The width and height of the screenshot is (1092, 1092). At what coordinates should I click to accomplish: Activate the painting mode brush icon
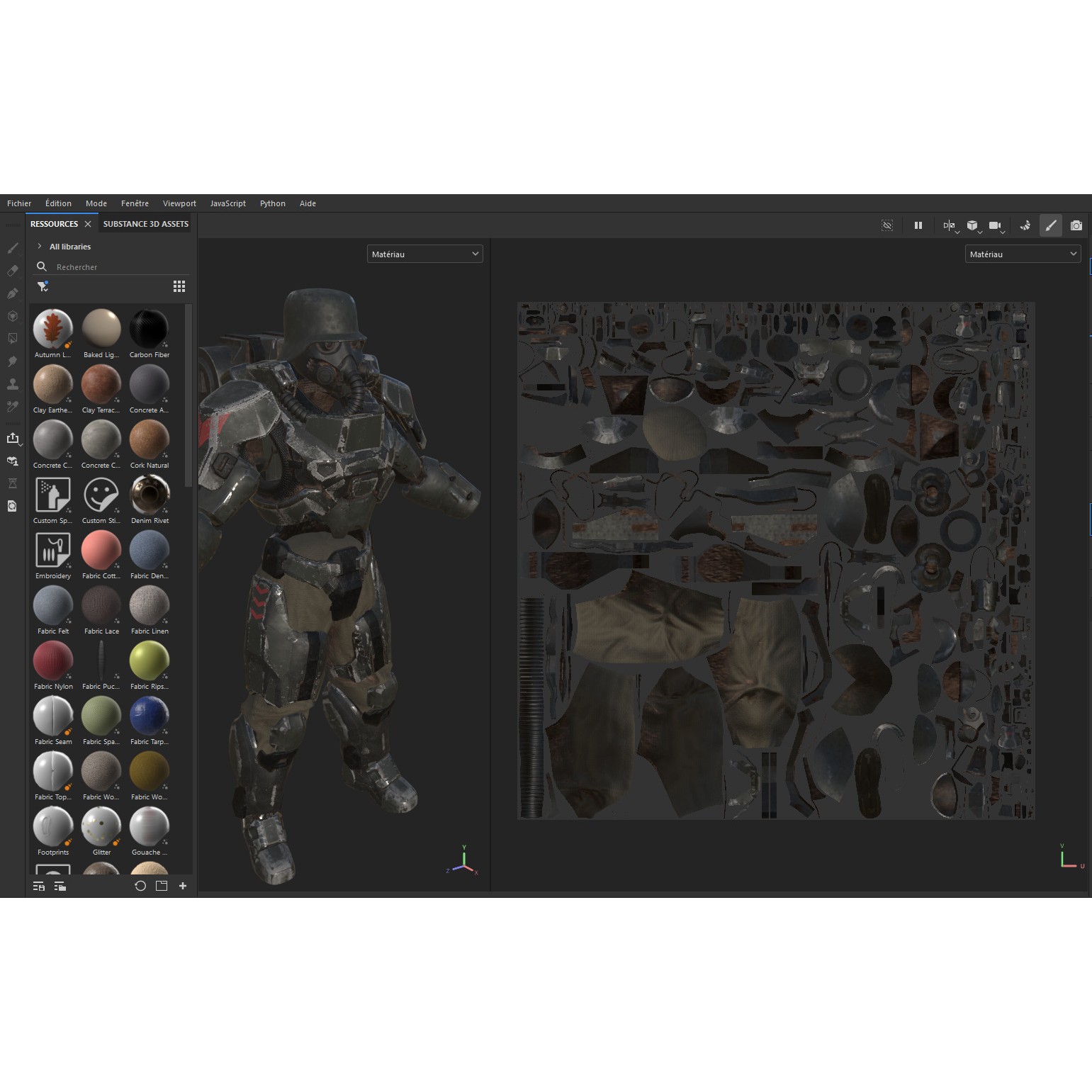1051,225
